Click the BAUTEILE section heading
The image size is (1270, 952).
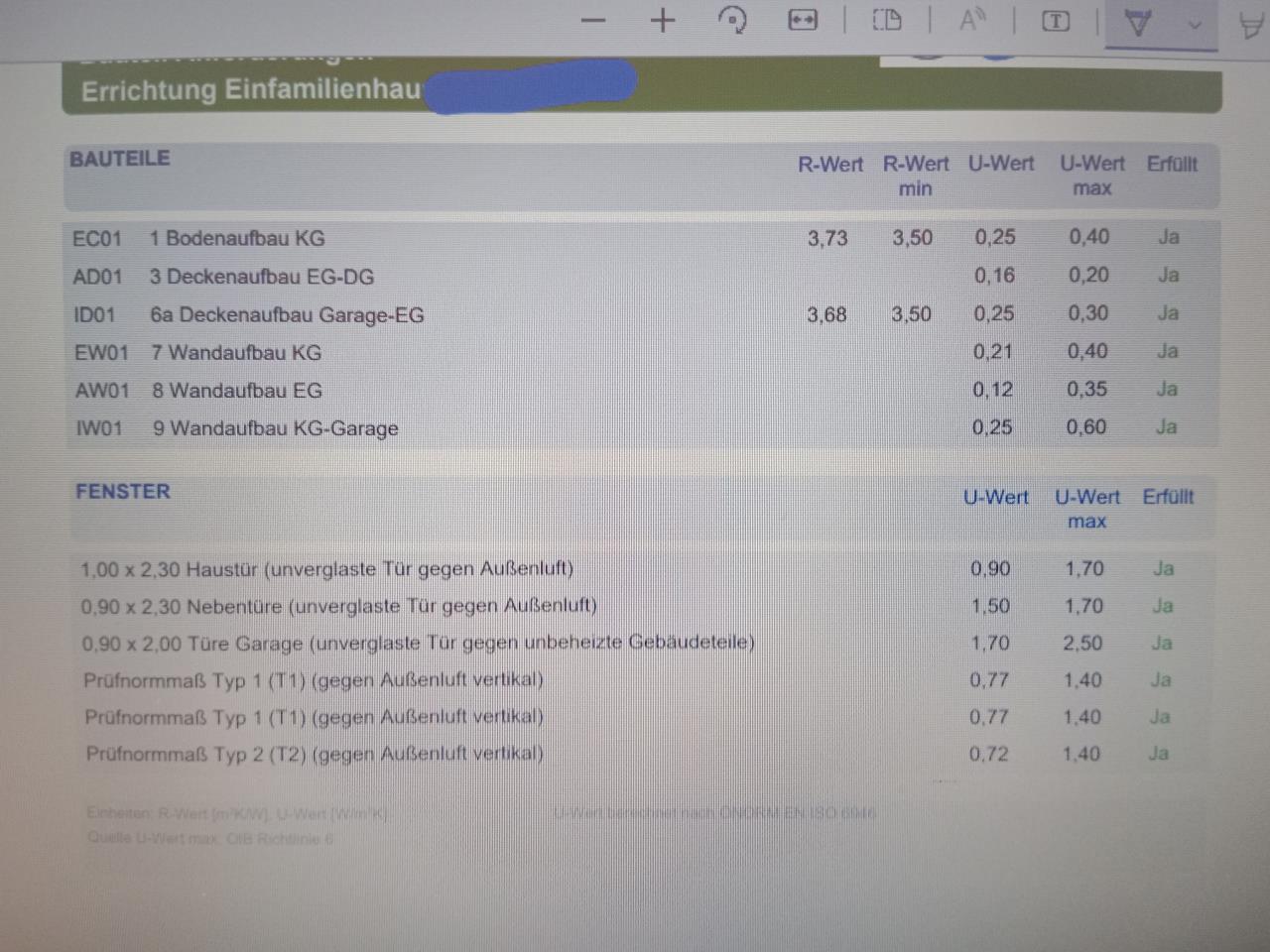(x=120, y=159)
